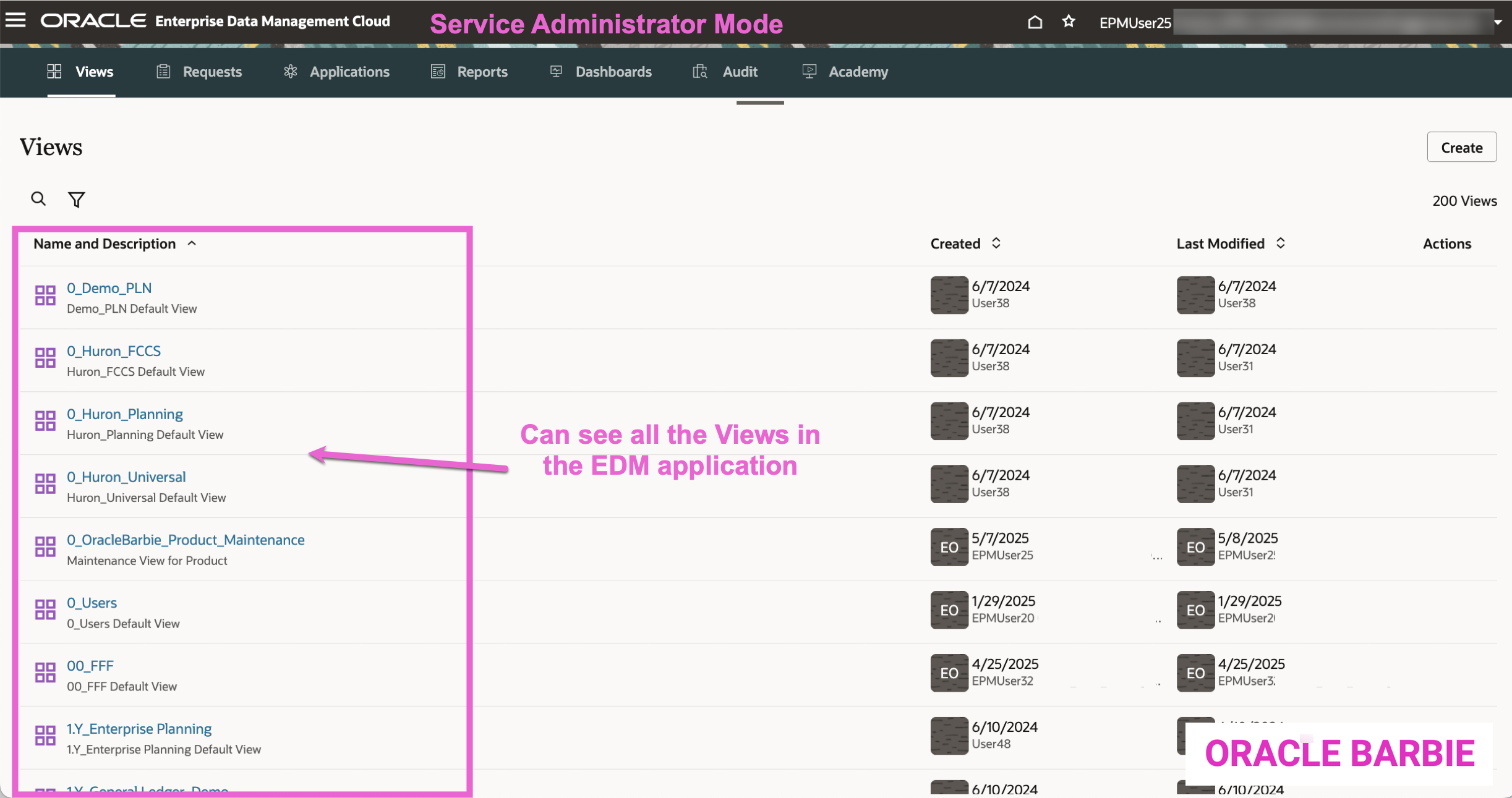The width and height of the screenshot is (1512, 798).
Task: Click the Home icon in header
Action: pyautogui.click(x=1035, y=22)
